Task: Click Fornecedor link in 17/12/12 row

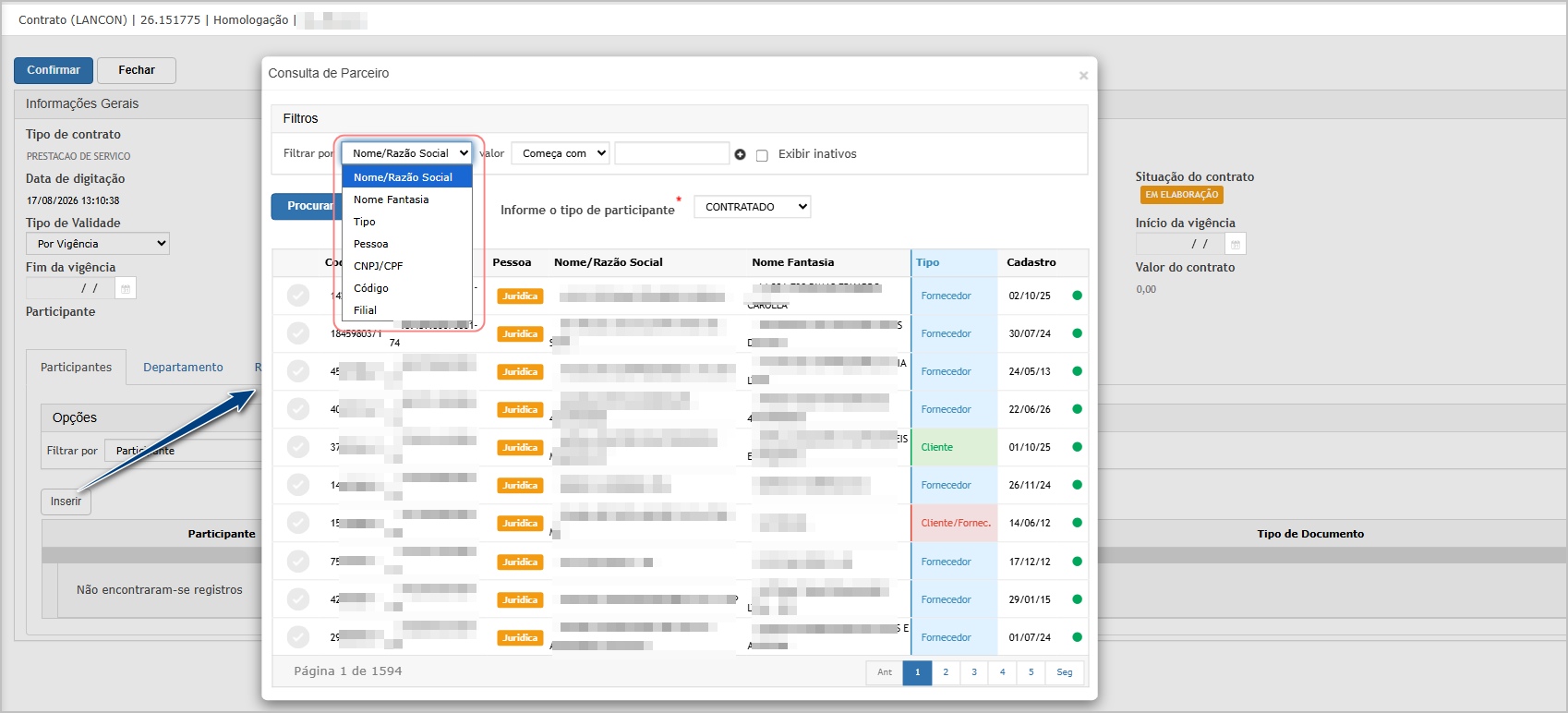Action: pos(946,562)
